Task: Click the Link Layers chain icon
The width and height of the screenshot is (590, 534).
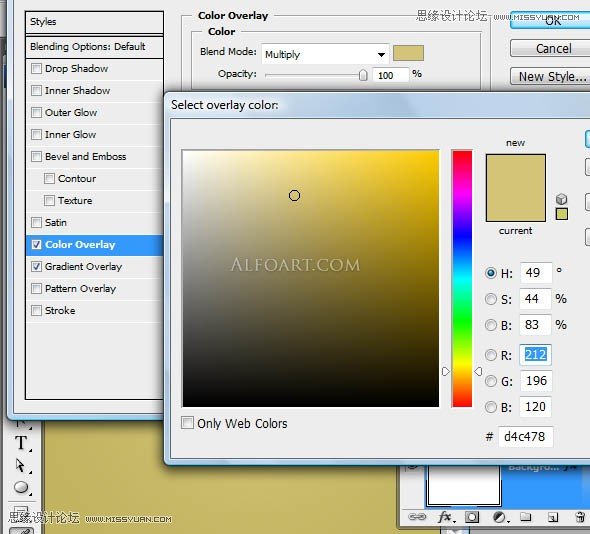Action: (x=417, y=517)
